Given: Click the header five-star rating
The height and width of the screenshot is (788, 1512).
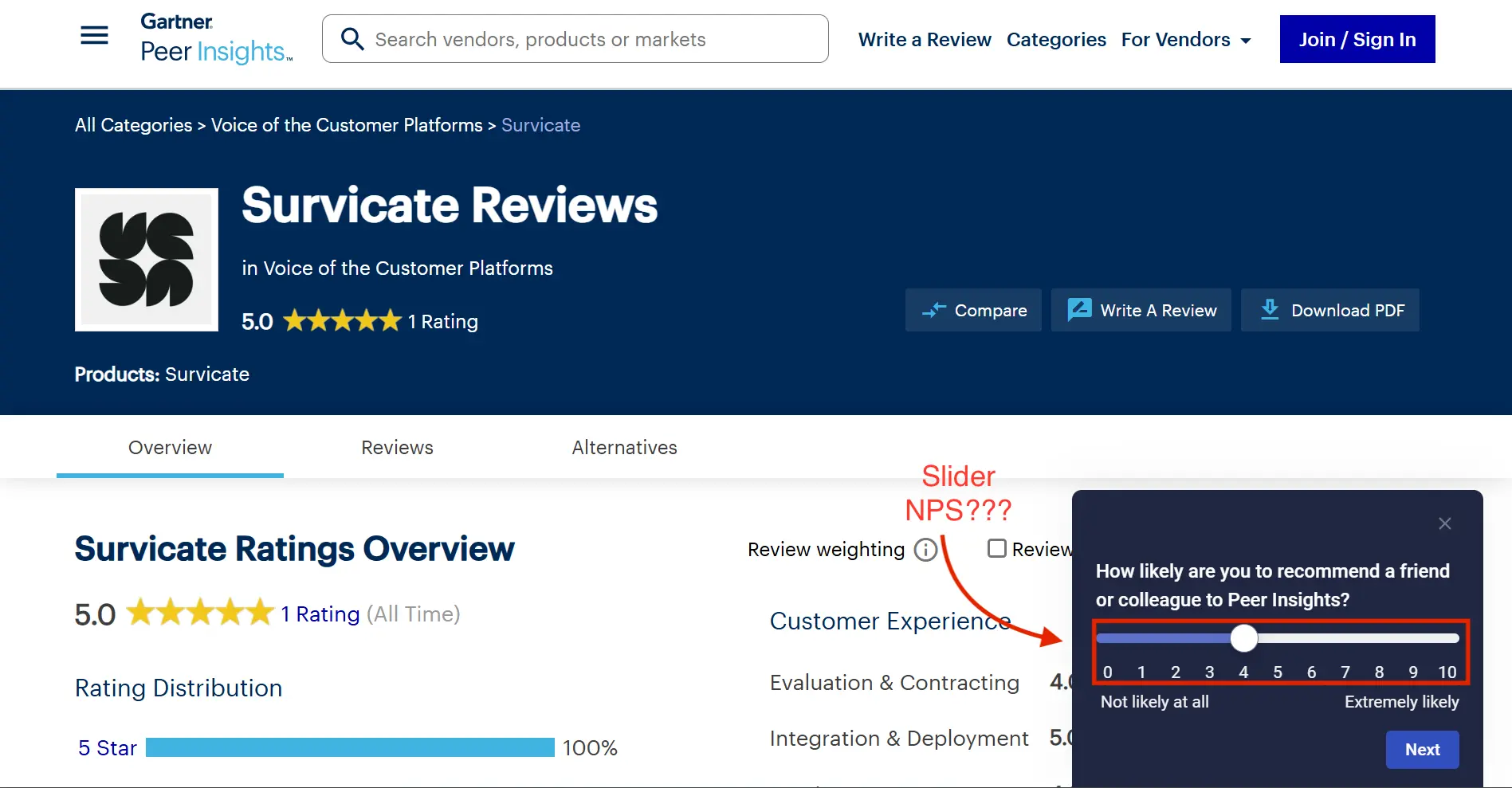Looking at the screenshot, I should click(342, 321).
